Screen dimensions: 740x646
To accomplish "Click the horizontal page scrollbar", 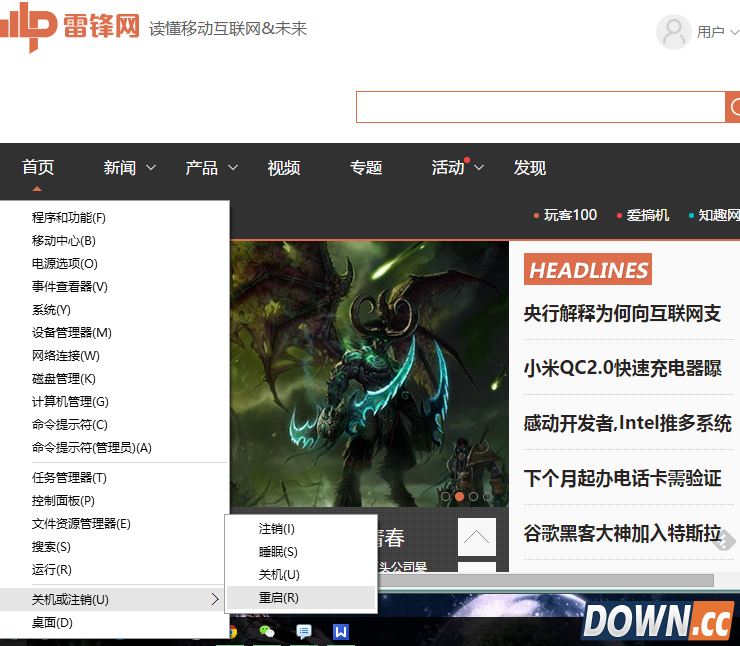I will [547, 580].
